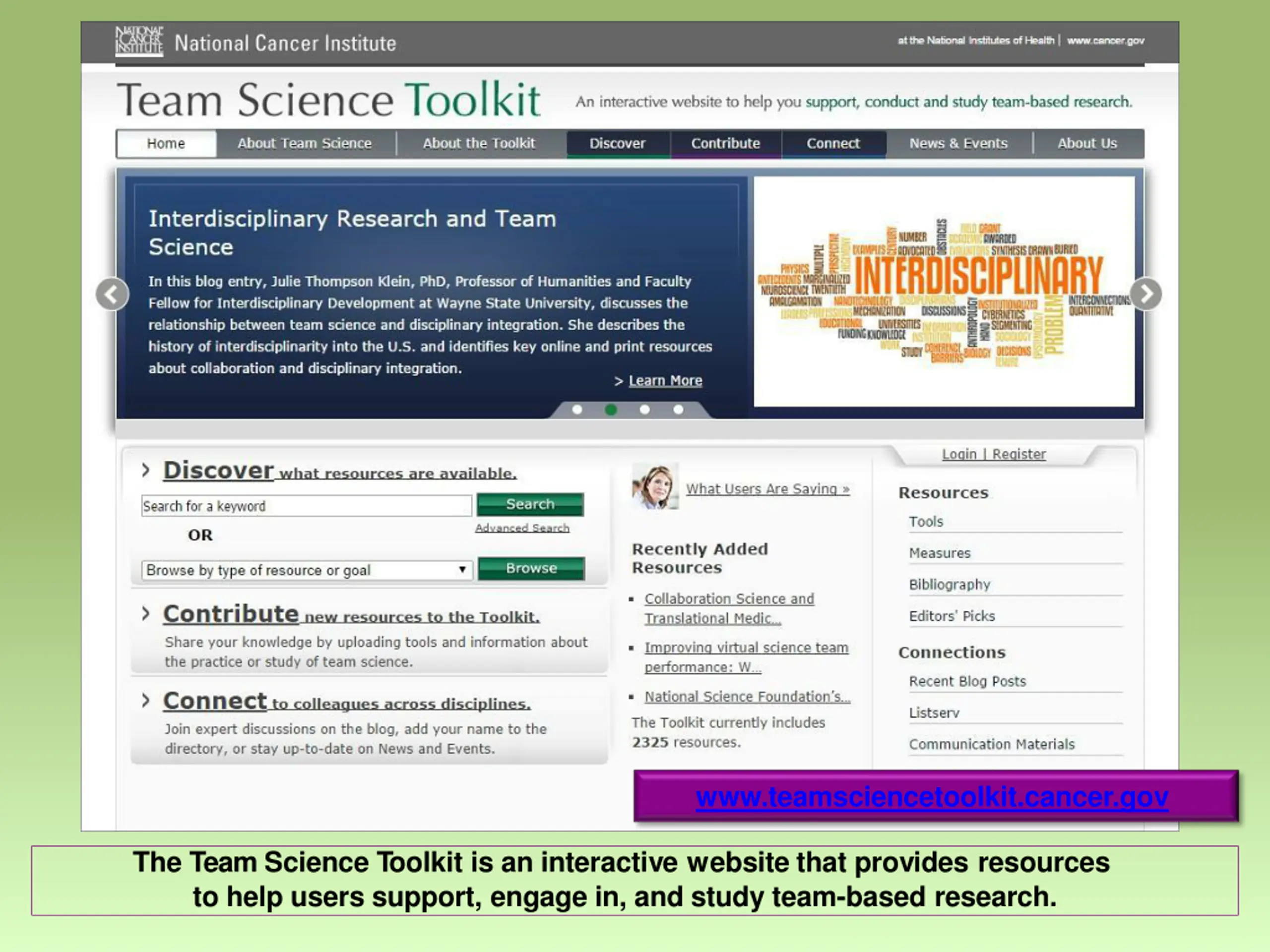The height and width of the screenshot is (952, 1270).
Task: Open Browse by type of resource dropdown
Action: coord(307,570)
